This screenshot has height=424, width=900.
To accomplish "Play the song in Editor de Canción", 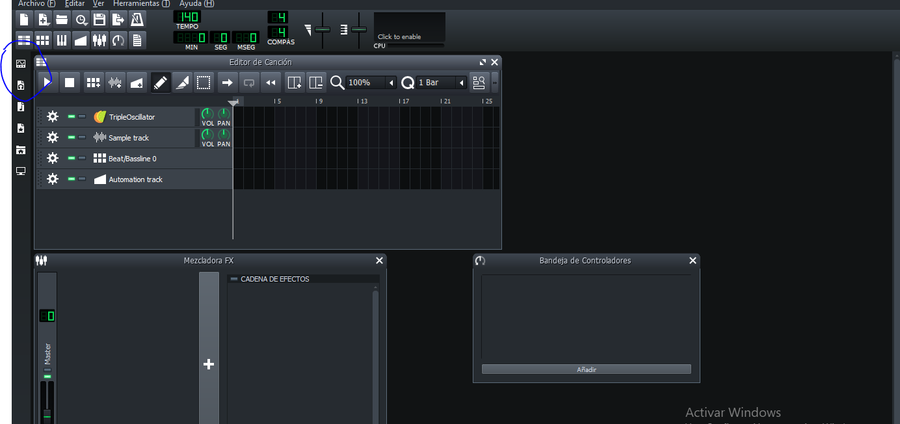I will [x=48, y=83].
